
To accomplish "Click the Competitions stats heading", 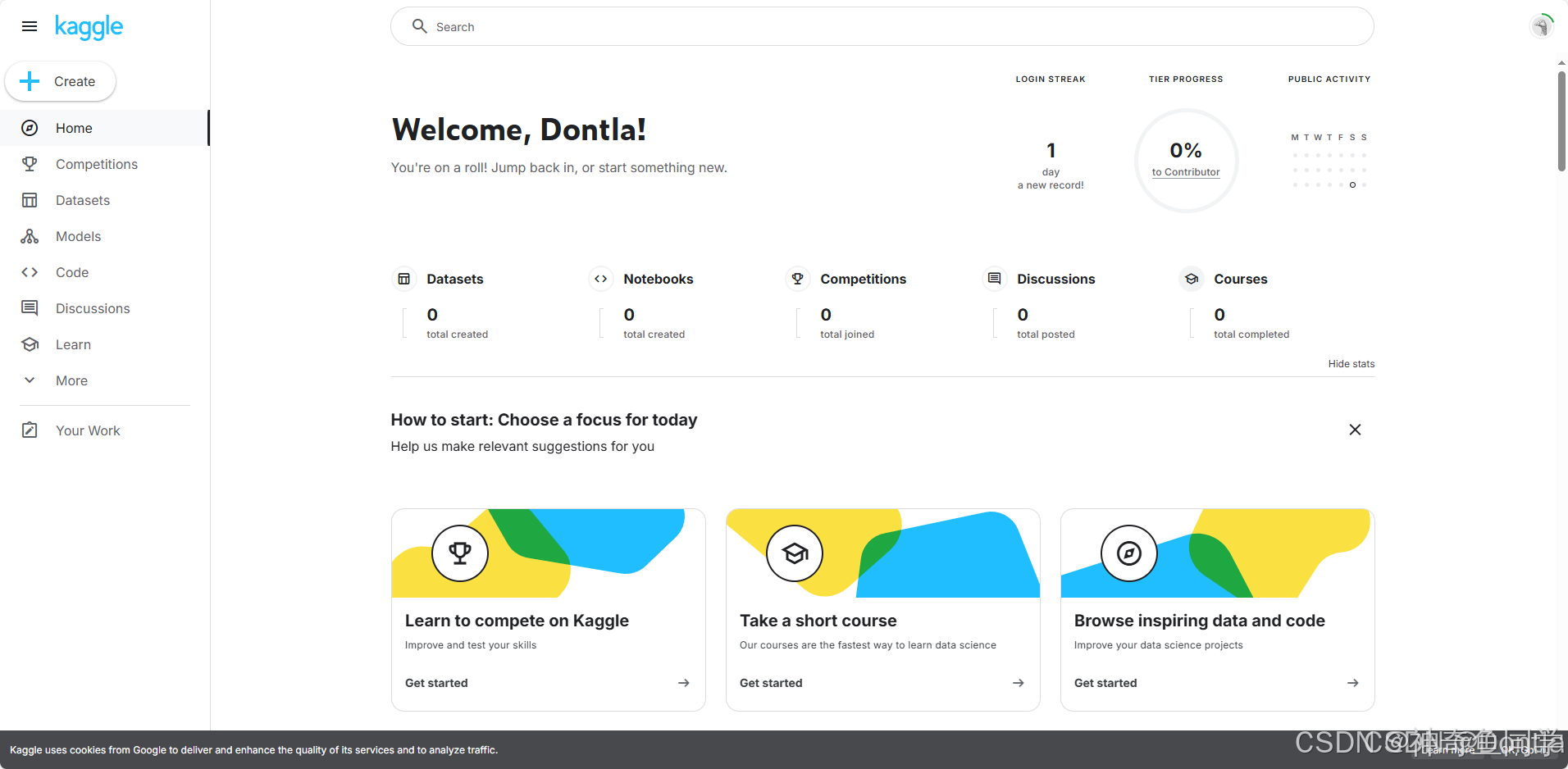I will [864, 279].
